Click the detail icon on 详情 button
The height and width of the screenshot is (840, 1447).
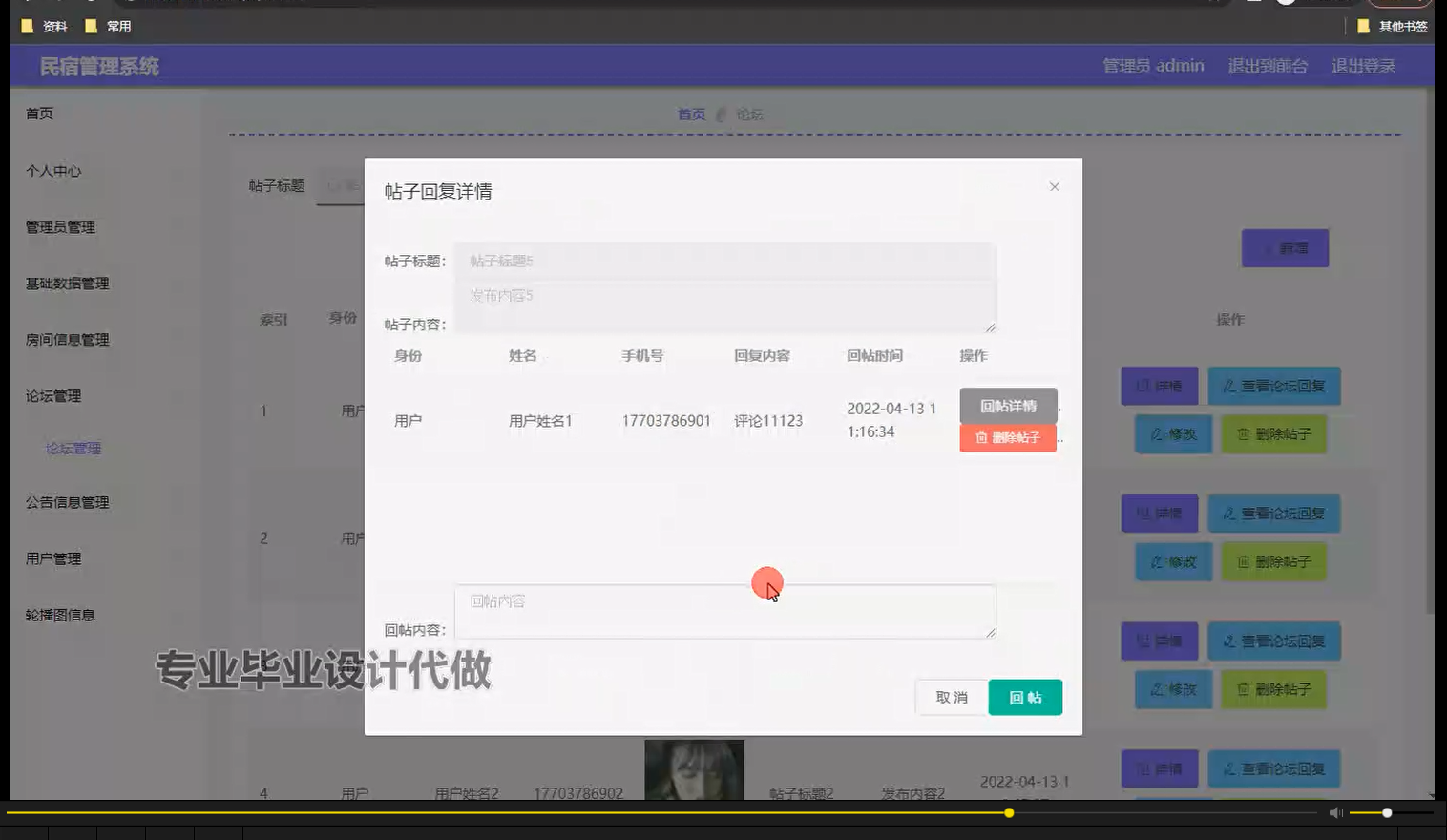(x=1143, y=386)
